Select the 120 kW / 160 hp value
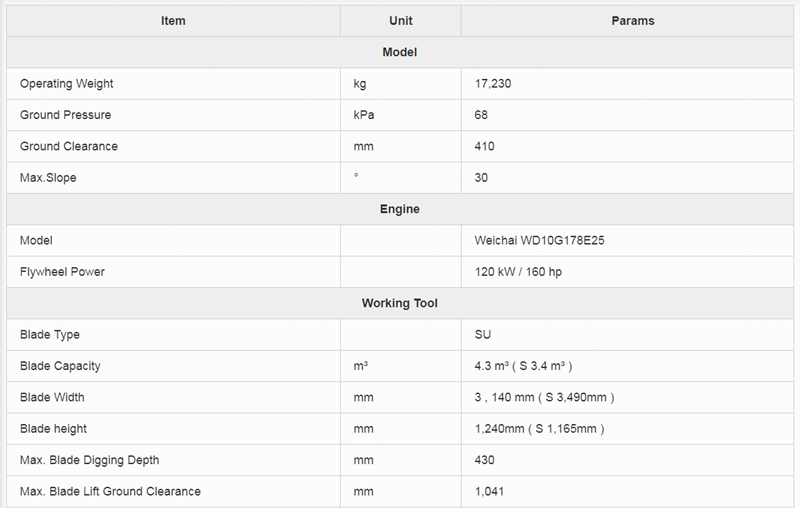Viewport: 800px width, 508px height. coord(518,272)
